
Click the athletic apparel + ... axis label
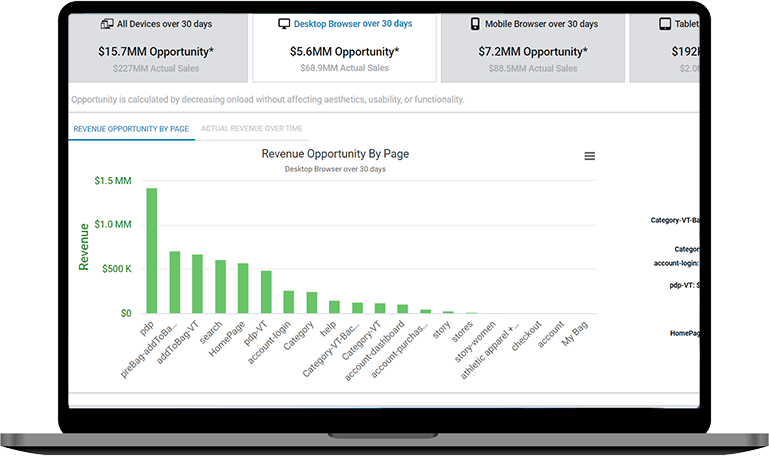489,351
